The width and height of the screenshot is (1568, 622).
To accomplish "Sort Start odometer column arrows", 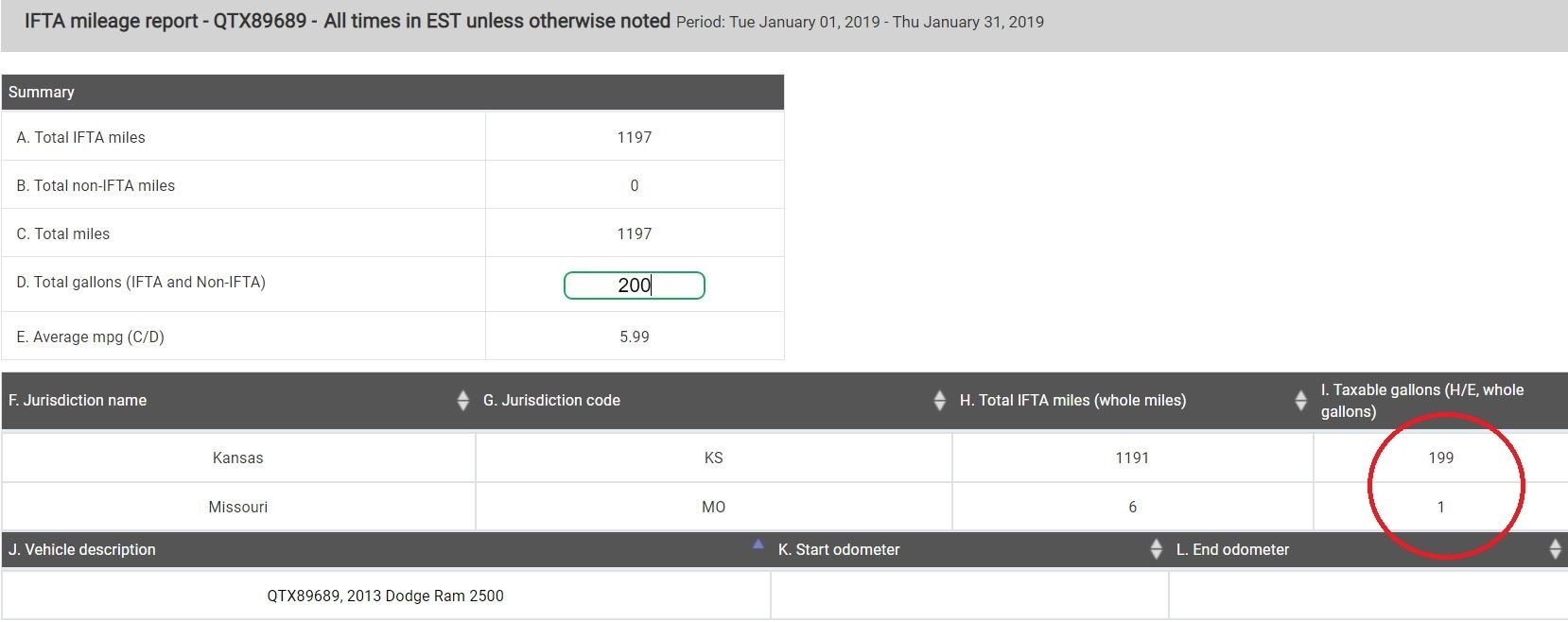I will 1156,549.
